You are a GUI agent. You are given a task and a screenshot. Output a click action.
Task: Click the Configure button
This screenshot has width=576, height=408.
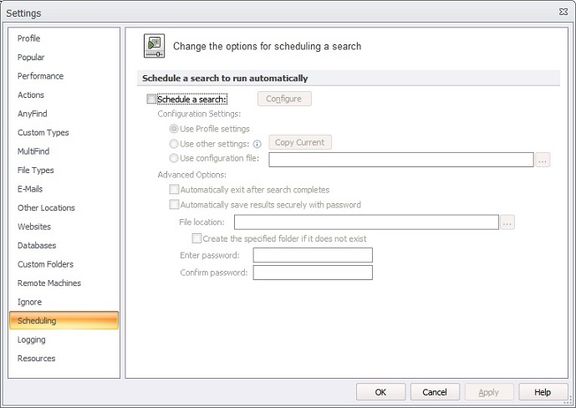tap(284, 99)
